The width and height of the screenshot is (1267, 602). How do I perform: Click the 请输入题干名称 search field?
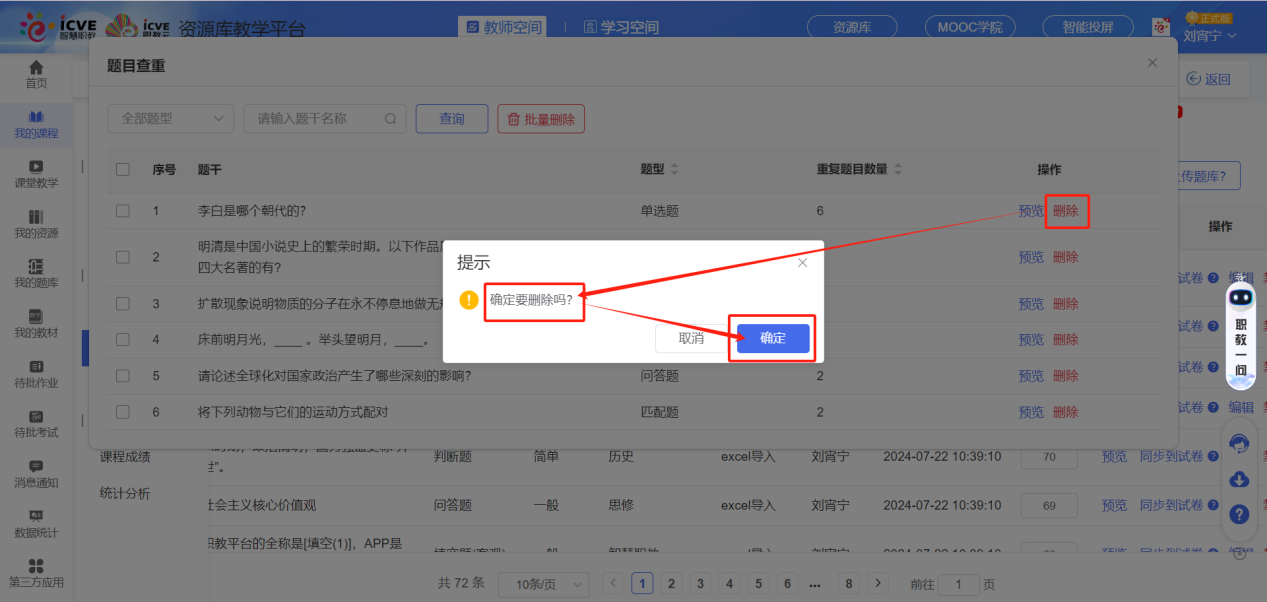(315, 119)
